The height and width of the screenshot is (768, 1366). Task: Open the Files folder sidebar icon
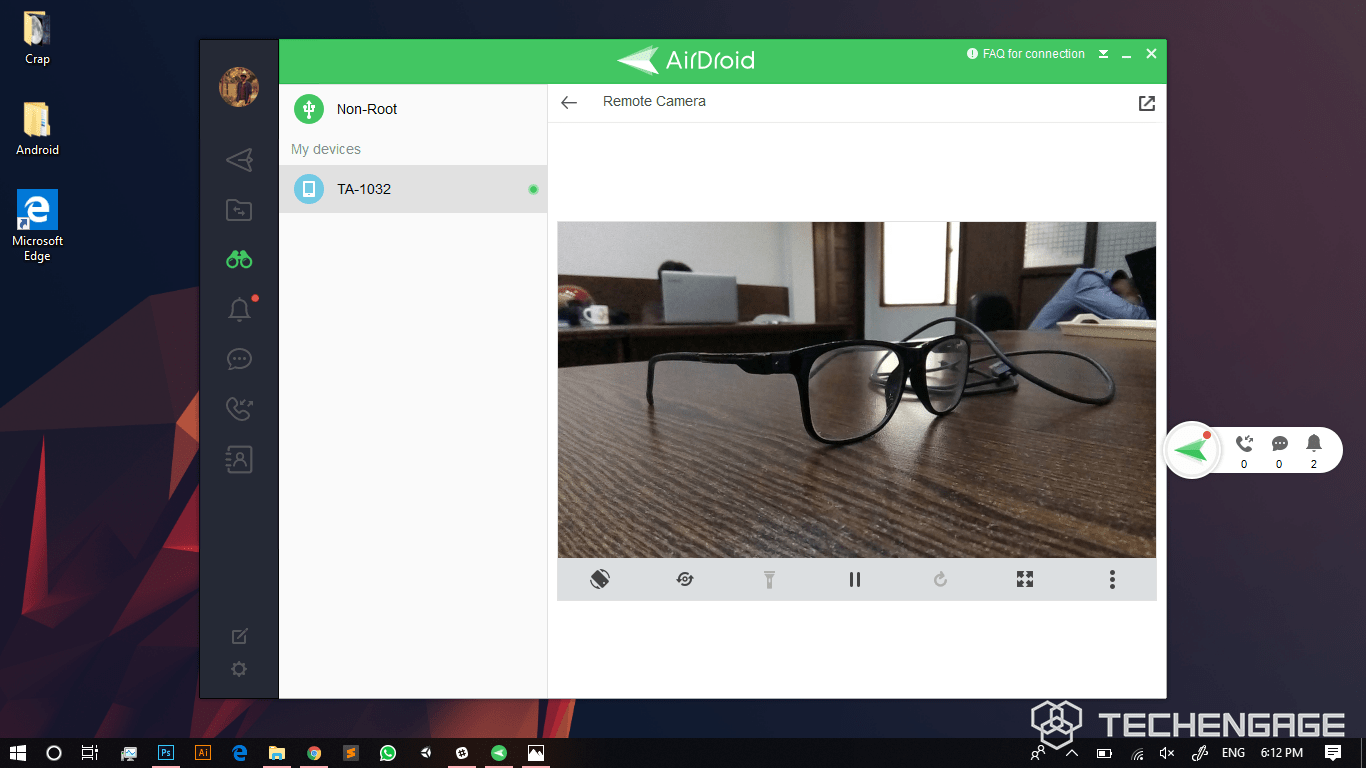239,210
